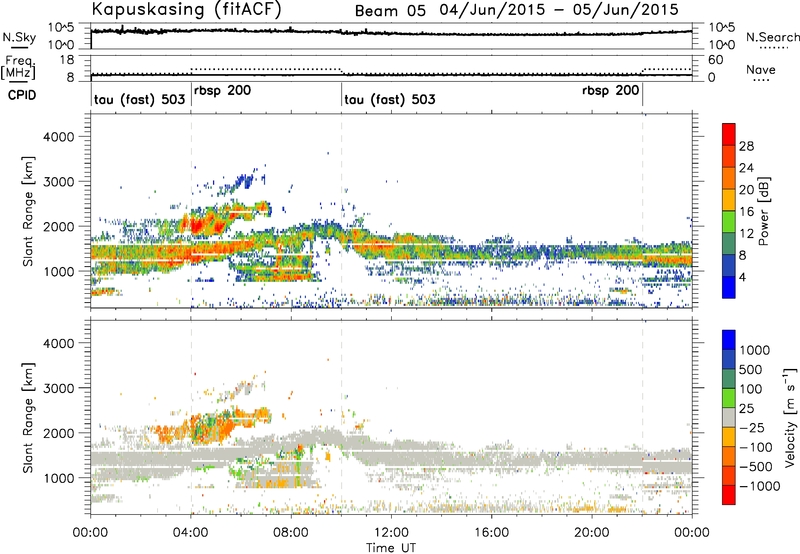Screen dimensions: 800x554
Task: Click the Power [dB] colorbar title
Action: tap(763, 211)
